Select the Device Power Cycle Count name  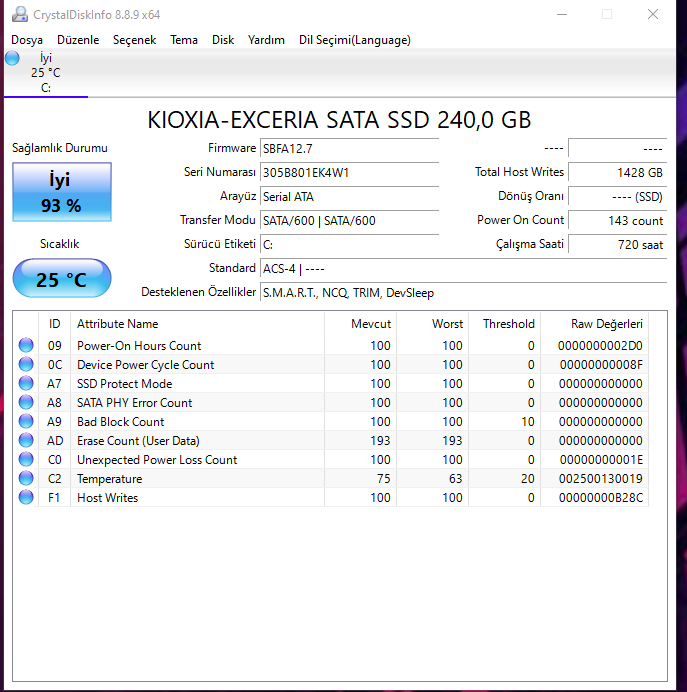[x=146, y=365]
